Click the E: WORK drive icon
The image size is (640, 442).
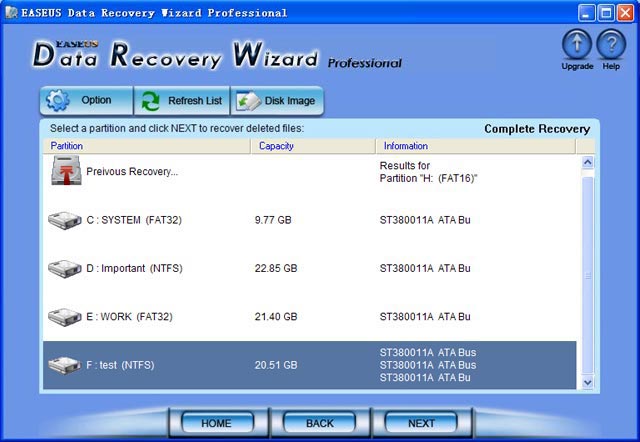[x=64, y=317]
